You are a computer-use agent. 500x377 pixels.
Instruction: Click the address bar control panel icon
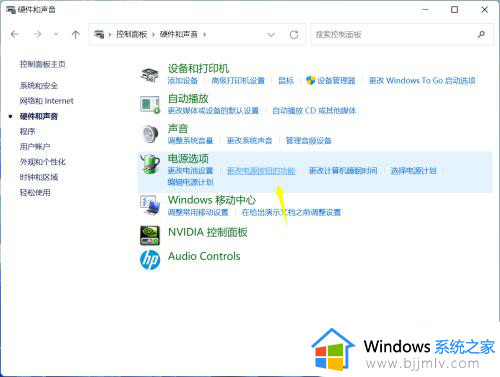click(x=99, y=34)
